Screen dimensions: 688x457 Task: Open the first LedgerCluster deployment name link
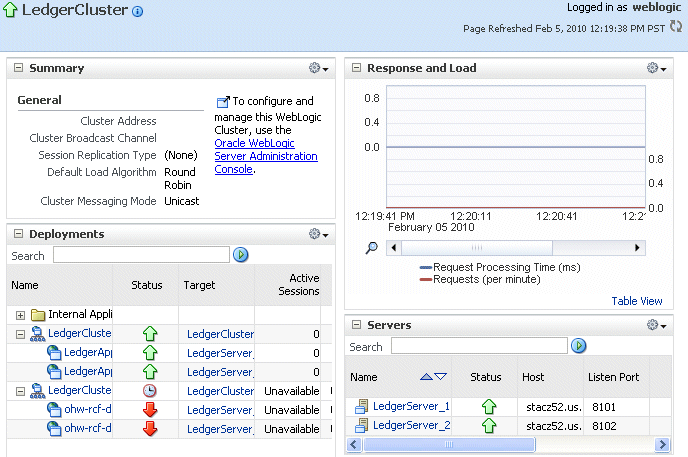tap(79, 333)
